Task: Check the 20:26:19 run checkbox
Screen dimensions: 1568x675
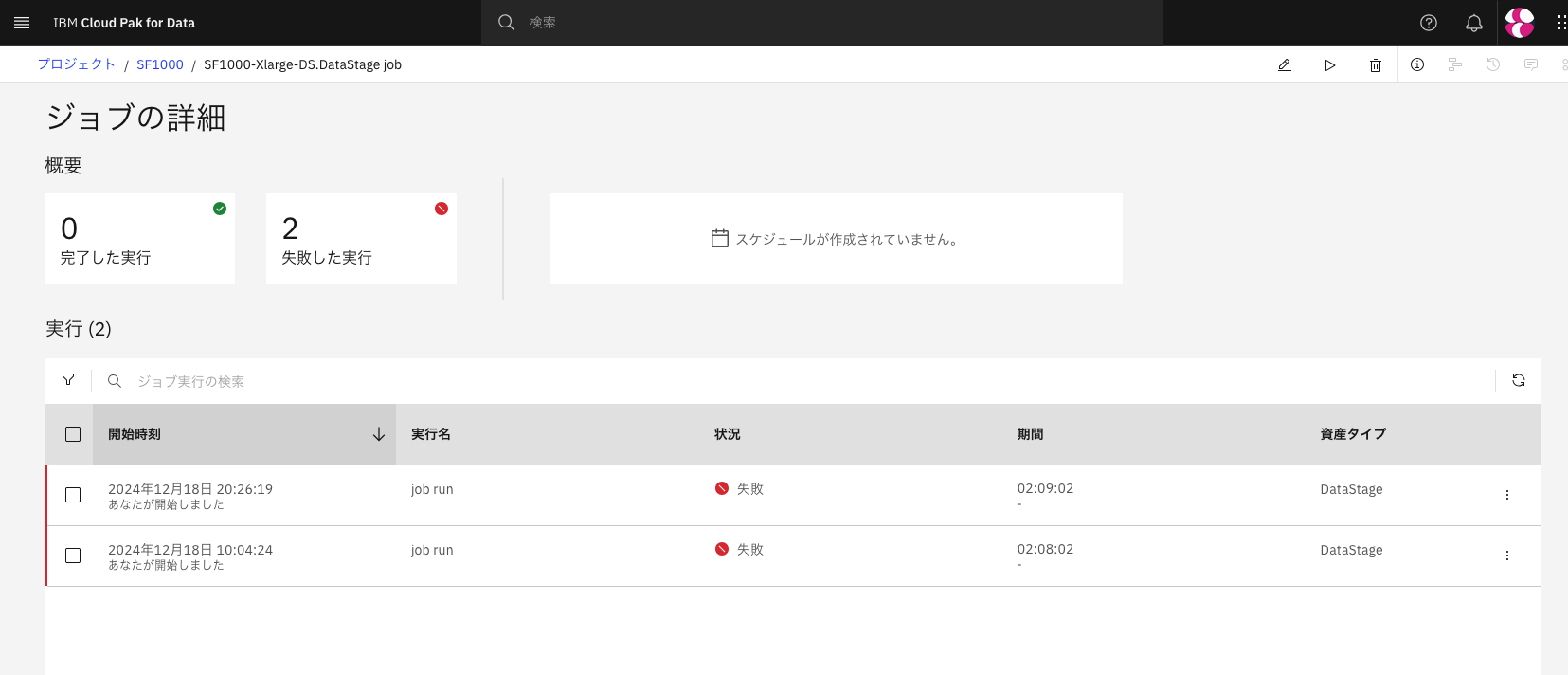Action: (73, 495)
